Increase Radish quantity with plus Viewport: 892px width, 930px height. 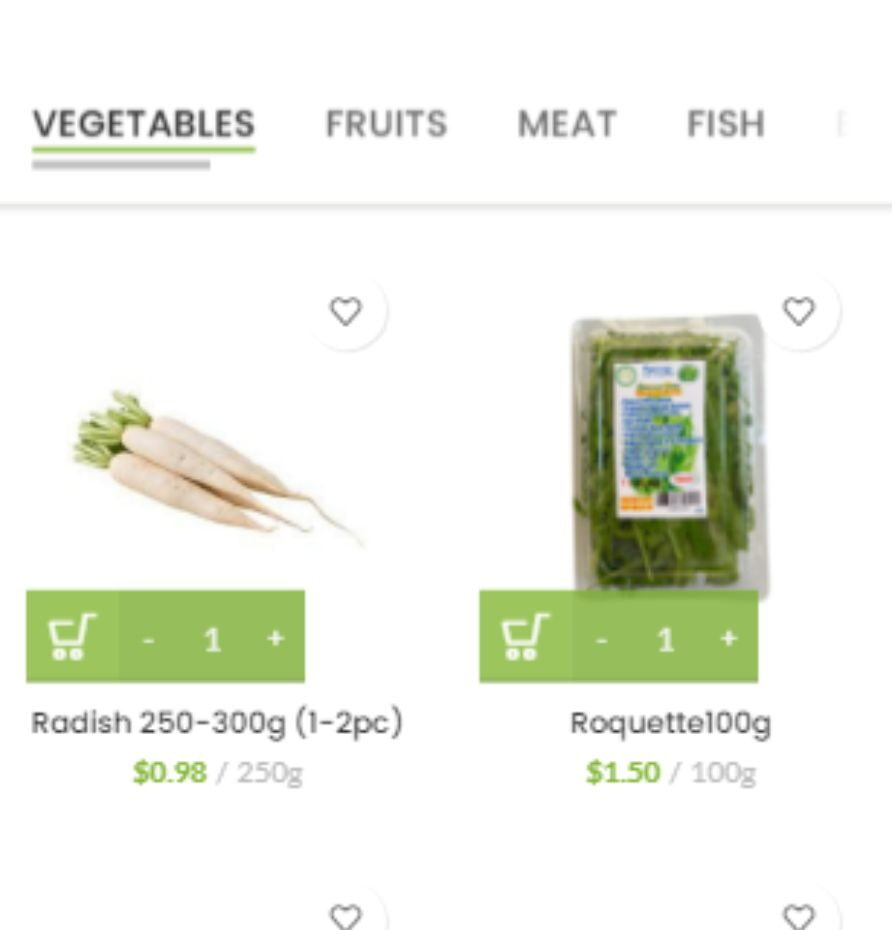275,638
